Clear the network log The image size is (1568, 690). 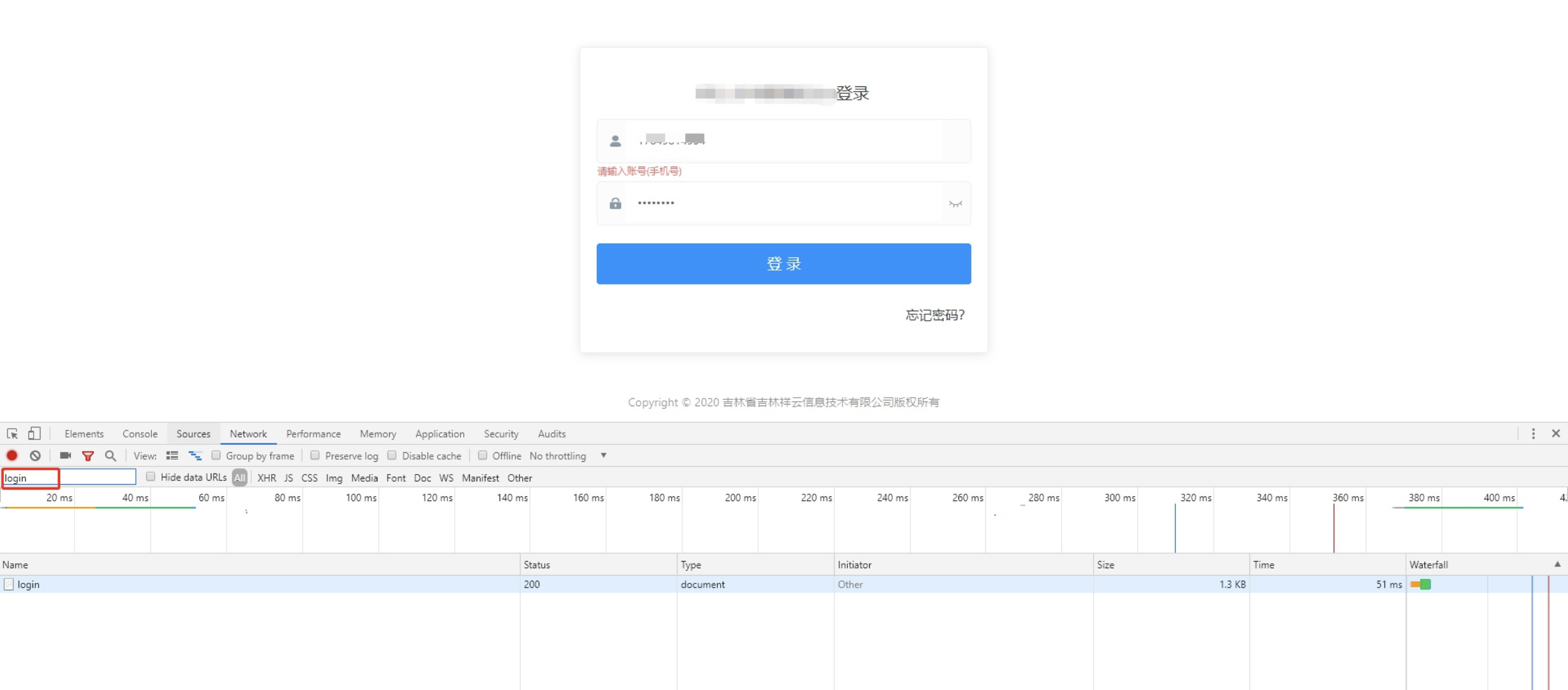[35, 456]
